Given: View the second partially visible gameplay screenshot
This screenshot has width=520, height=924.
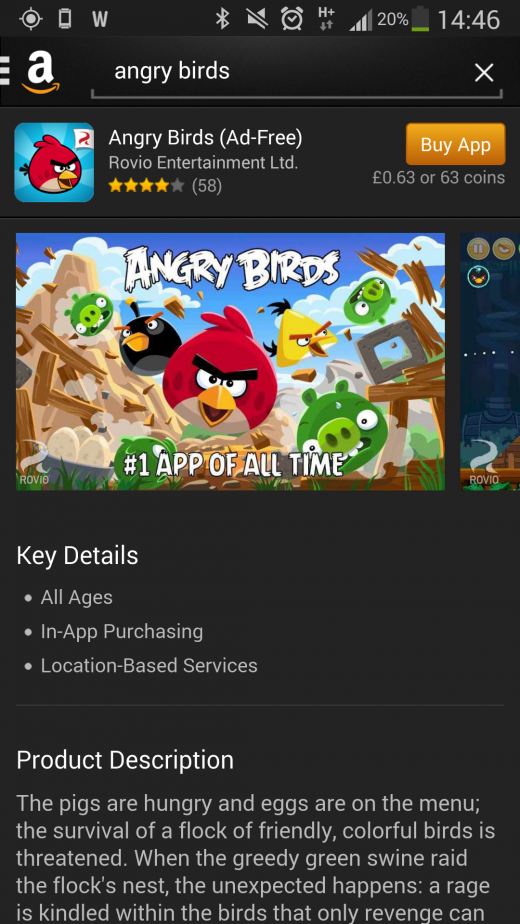Looking at the screenshot, I should (490, 361).
